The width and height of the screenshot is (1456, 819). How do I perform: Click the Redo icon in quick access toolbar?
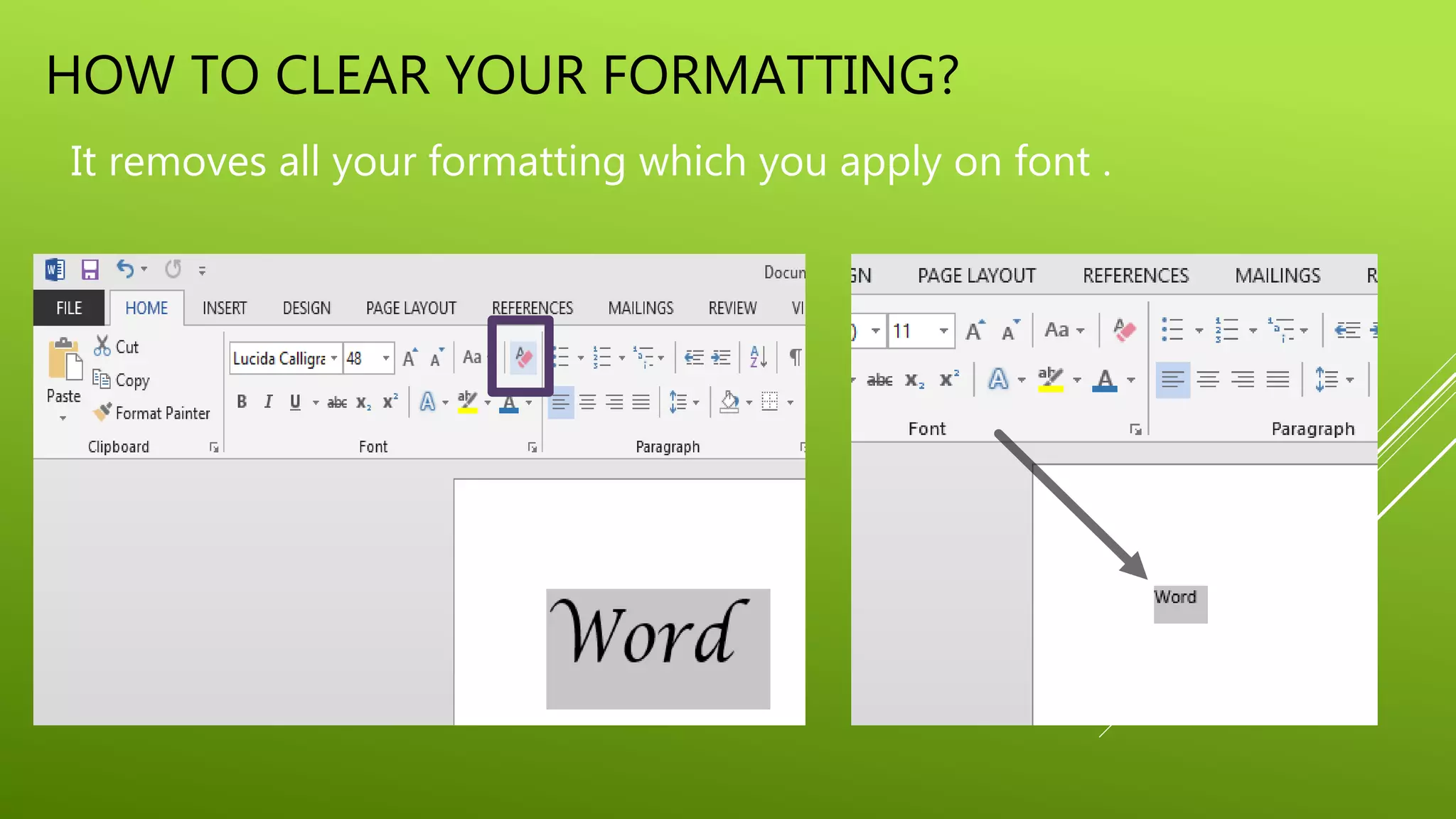point(173,269)
